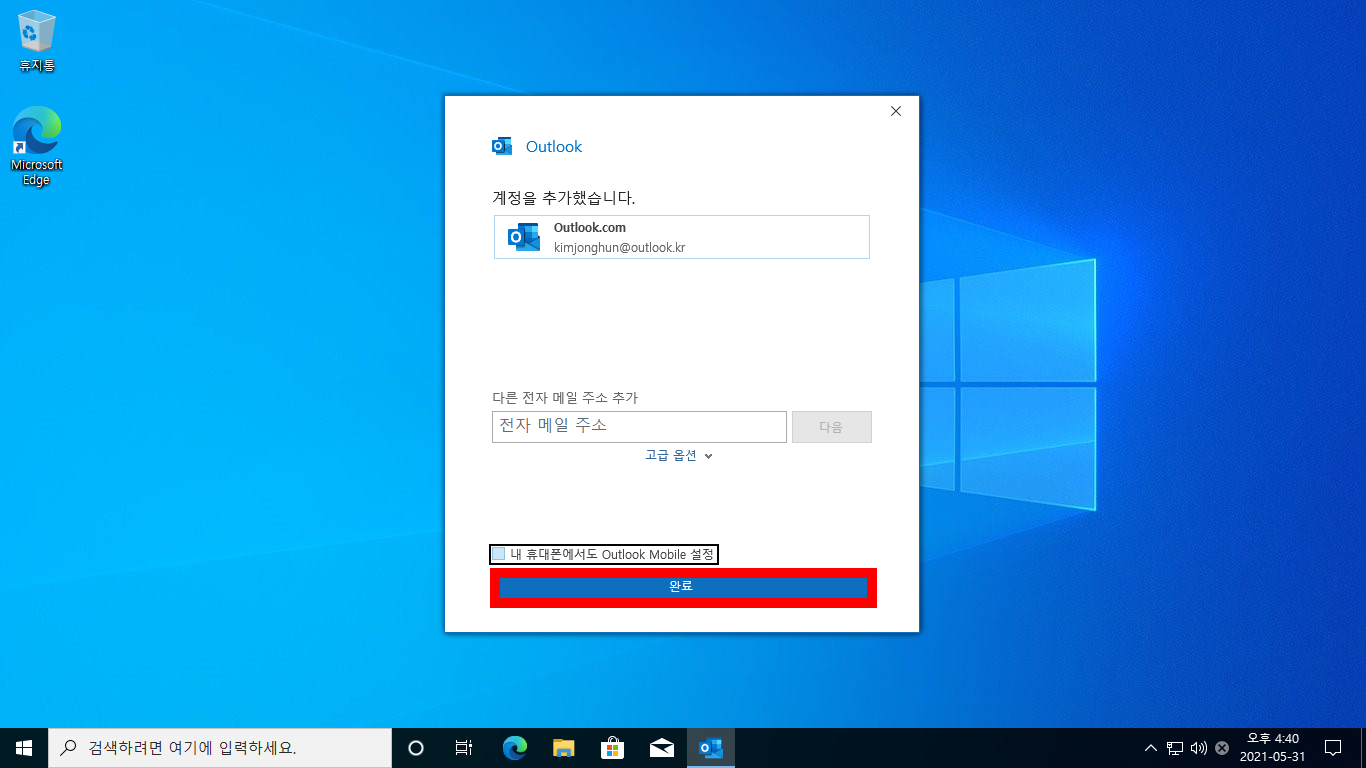Click the 완료 button to finish setup
This screenshot has height=768, width=1366.
coord(683,587)
